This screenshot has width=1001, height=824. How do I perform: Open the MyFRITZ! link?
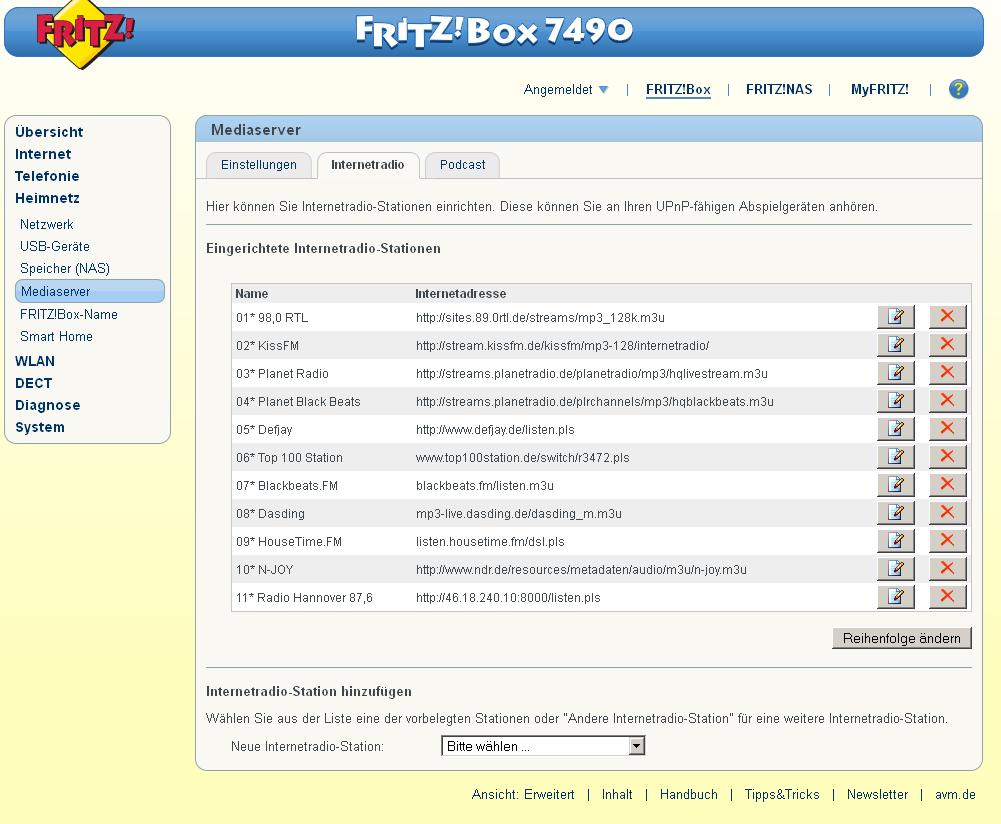coord(879,90)
